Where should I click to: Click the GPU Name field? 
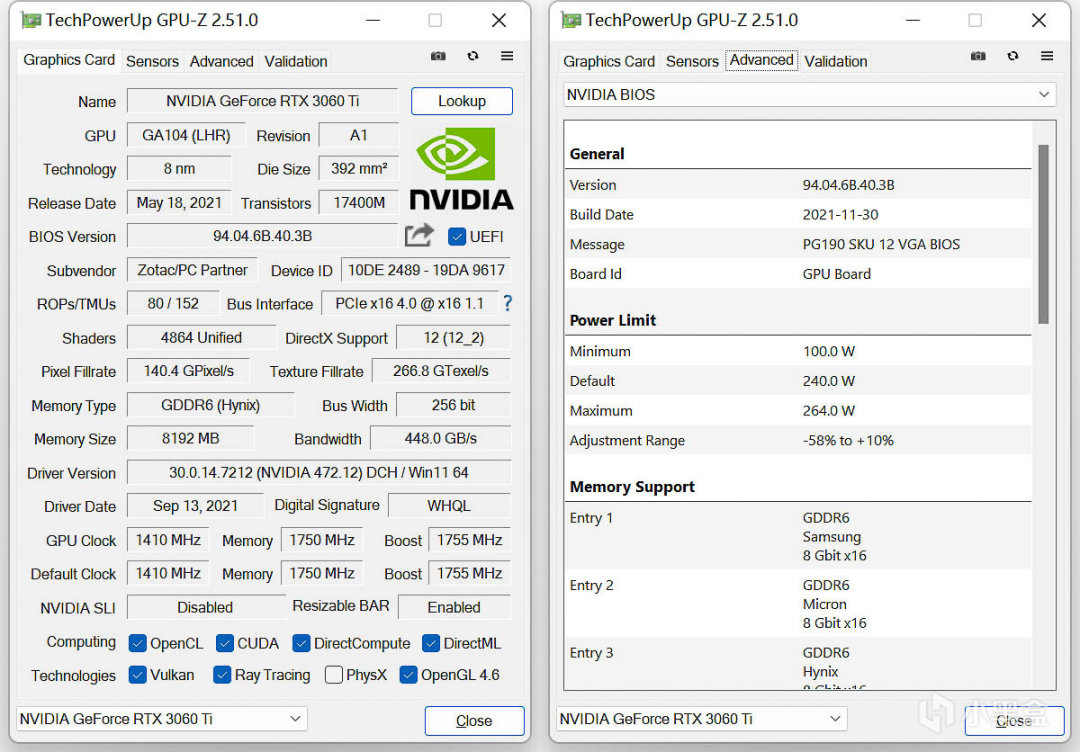click(x=262, y=101)
